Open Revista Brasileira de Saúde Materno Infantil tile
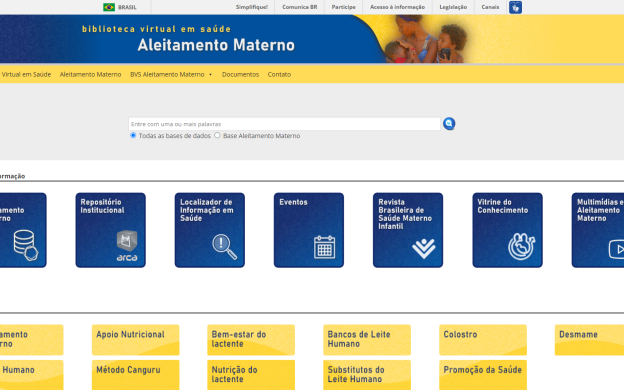This screenshot has width=624, height=390. pos(408,230)
